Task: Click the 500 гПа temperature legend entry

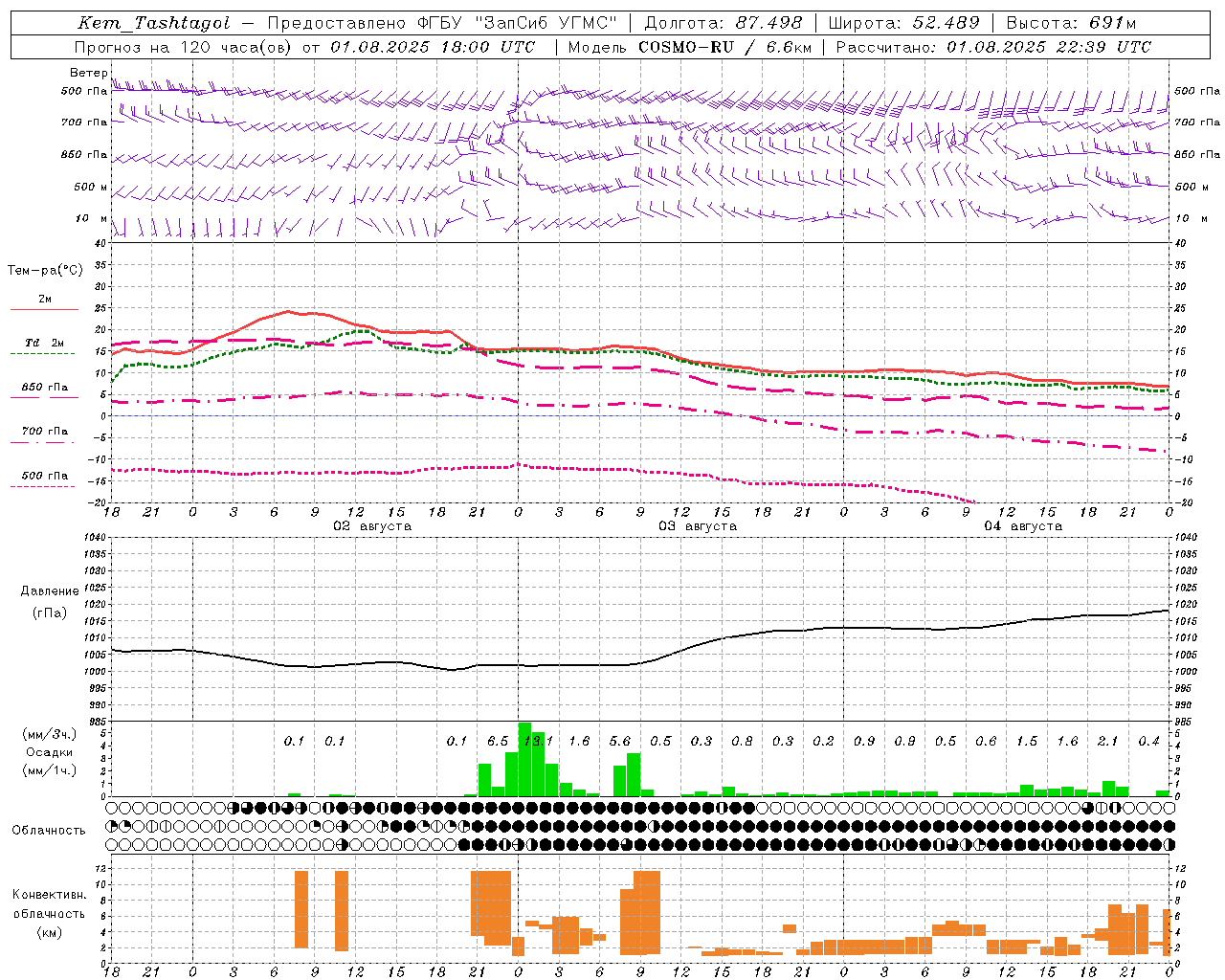Action: click(x=44, y=476)
